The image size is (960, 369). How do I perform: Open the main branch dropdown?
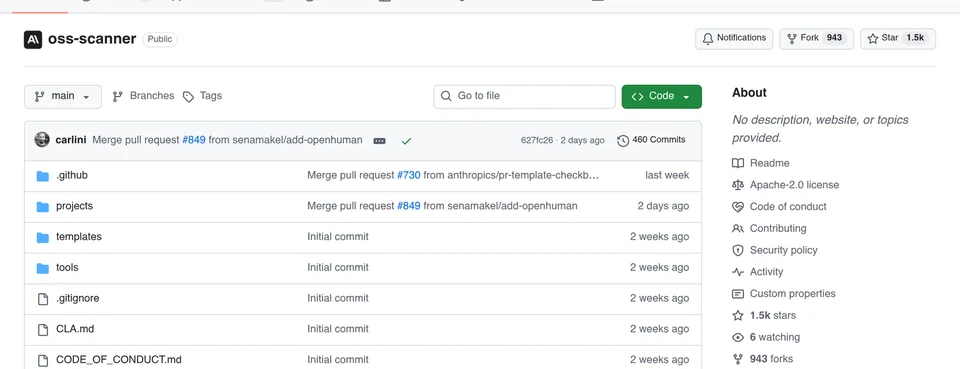pyautogui.click(x=63, y=96)
